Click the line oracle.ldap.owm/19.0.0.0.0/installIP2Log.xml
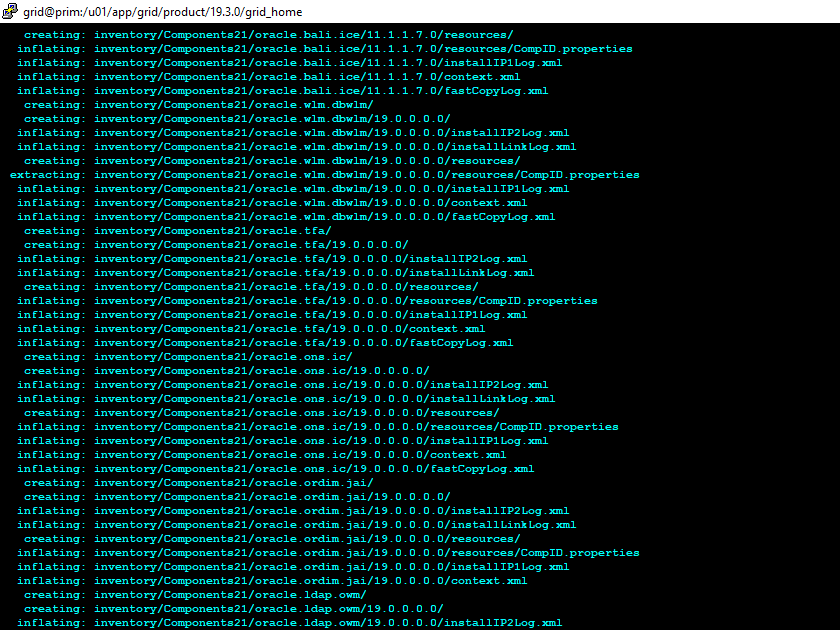The height and width of the screenshot is (630, 840). click(289, 622)
